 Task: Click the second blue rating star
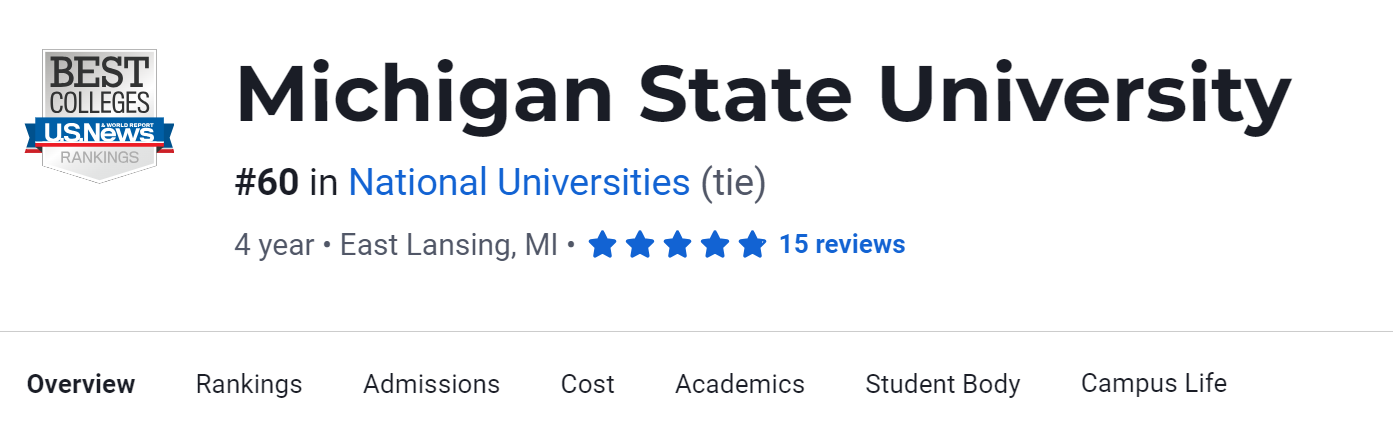coord(640,245)
